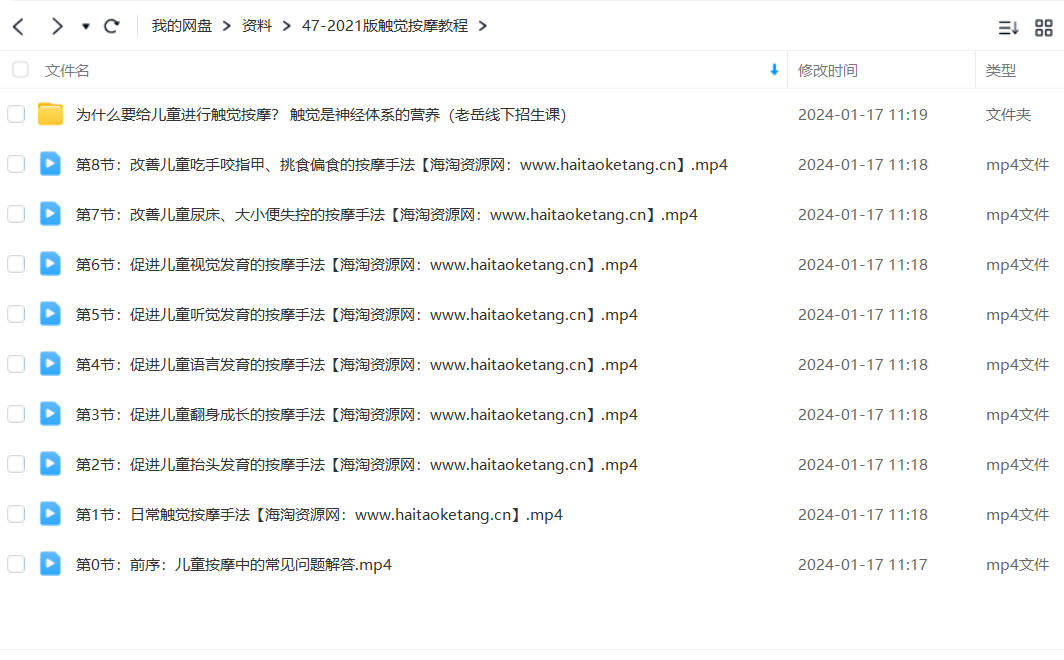Screen dimensions: 1064x660
Task: Click video icon of 第1节 file
Action: click(x=50, y=513)
